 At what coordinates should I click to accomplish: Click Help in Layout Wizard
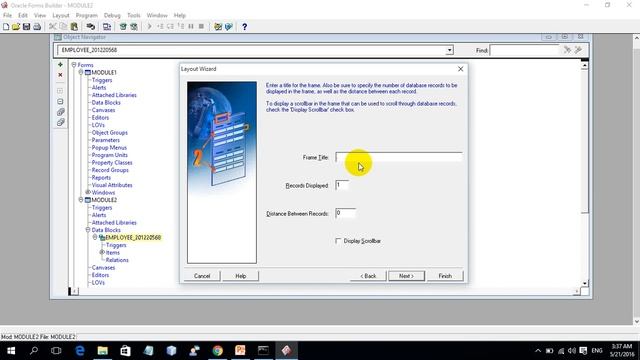[240, 276]
